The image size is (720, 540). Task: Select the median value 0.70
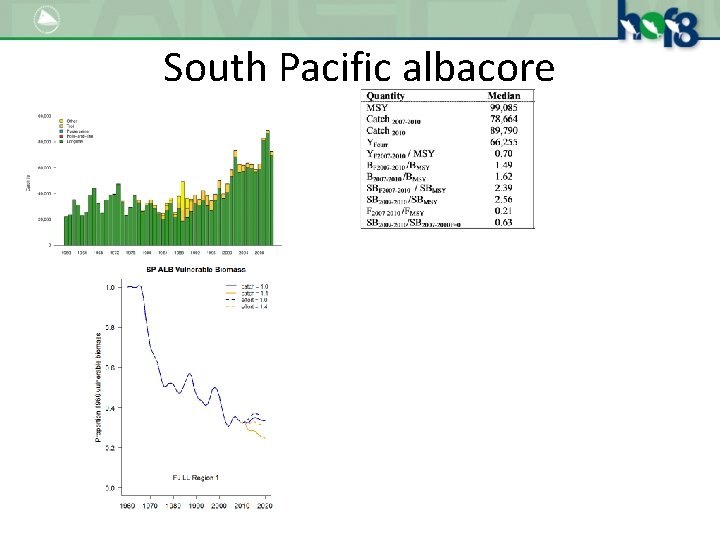[x=504, y=153]
